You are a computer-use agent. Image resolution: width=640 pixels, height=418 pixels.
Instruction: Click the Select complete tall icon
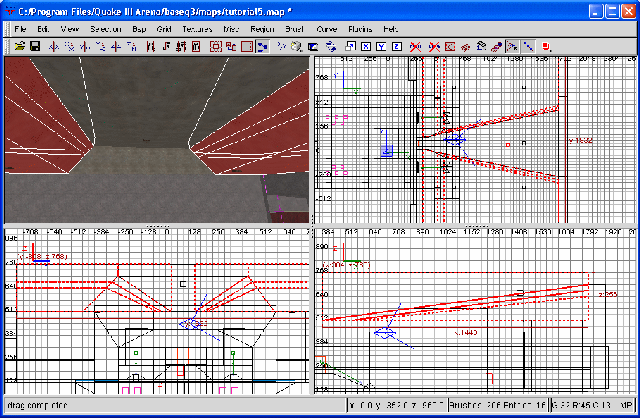[x=150, y=47]
